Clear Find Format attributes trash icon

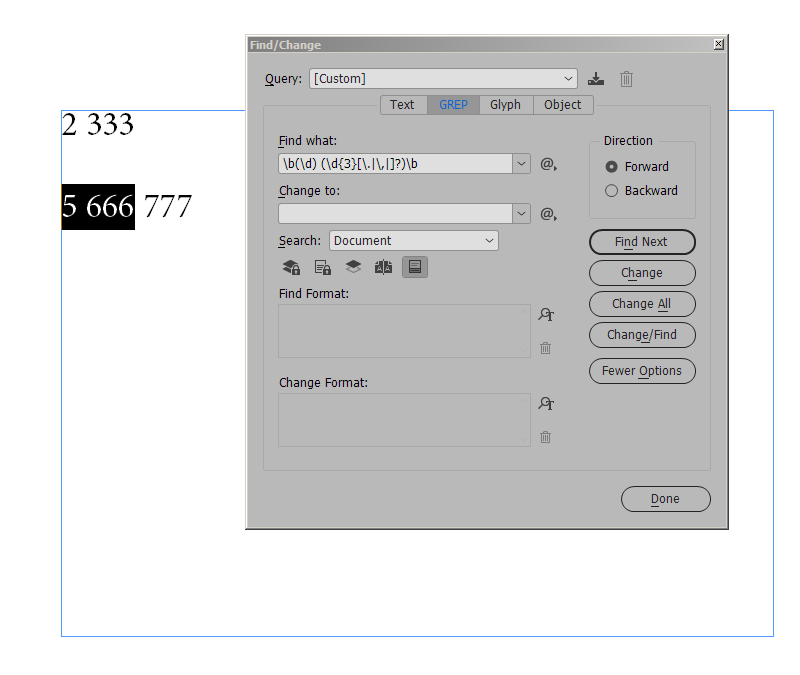coord(545,348)
